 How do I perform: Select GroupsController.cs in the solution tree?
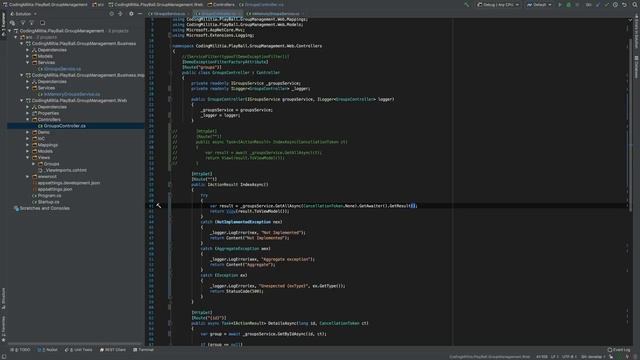click(x=64, y=126)
